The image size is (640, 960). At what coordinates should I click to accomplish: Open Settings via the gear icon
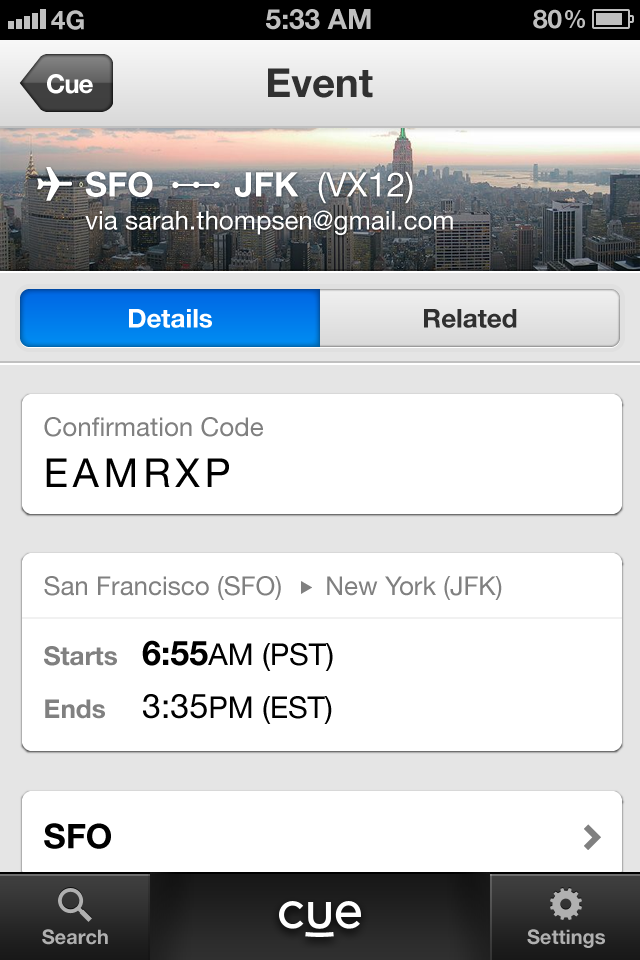pos(566,905)
